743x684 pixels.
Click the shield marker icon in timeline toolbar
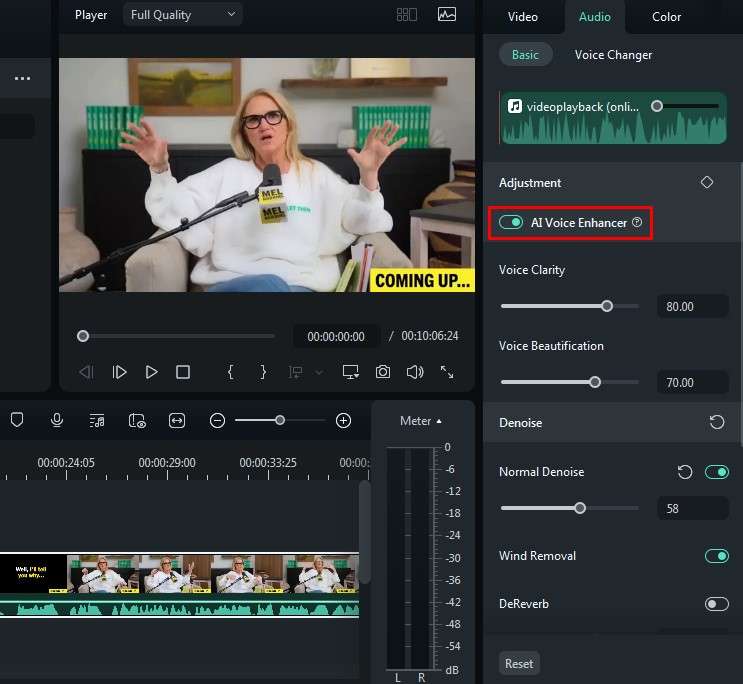[x=17, y=420]
